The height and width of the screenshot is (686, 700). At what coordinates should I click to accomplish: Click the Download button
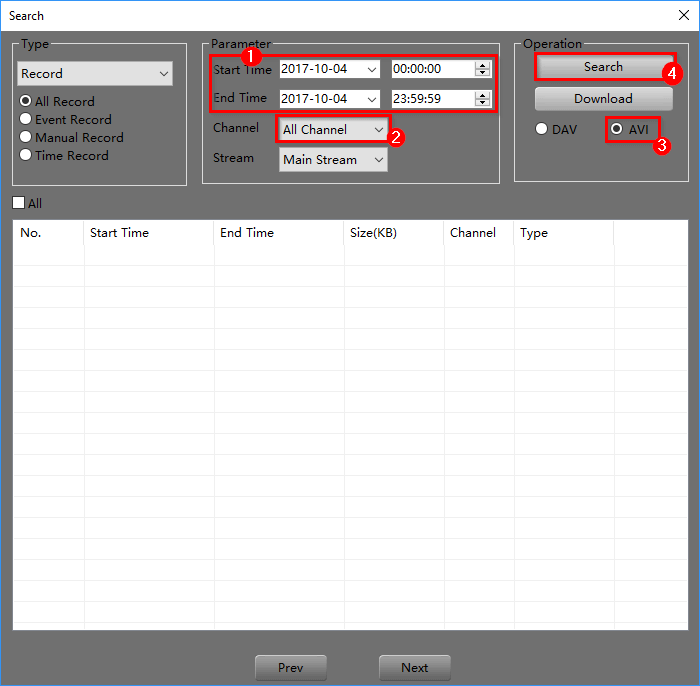click(x=603, y=99)
